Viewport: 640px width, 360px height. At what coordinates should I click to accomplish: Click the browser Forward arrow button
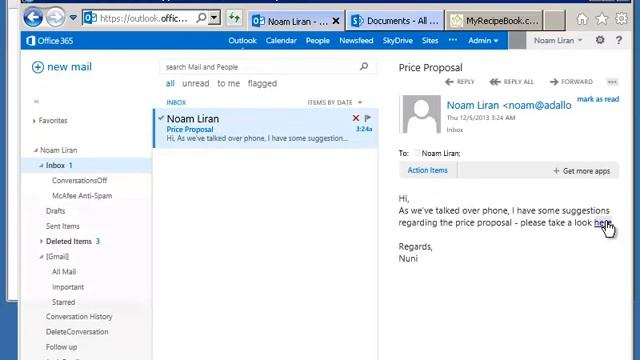(x=55, y=18)
